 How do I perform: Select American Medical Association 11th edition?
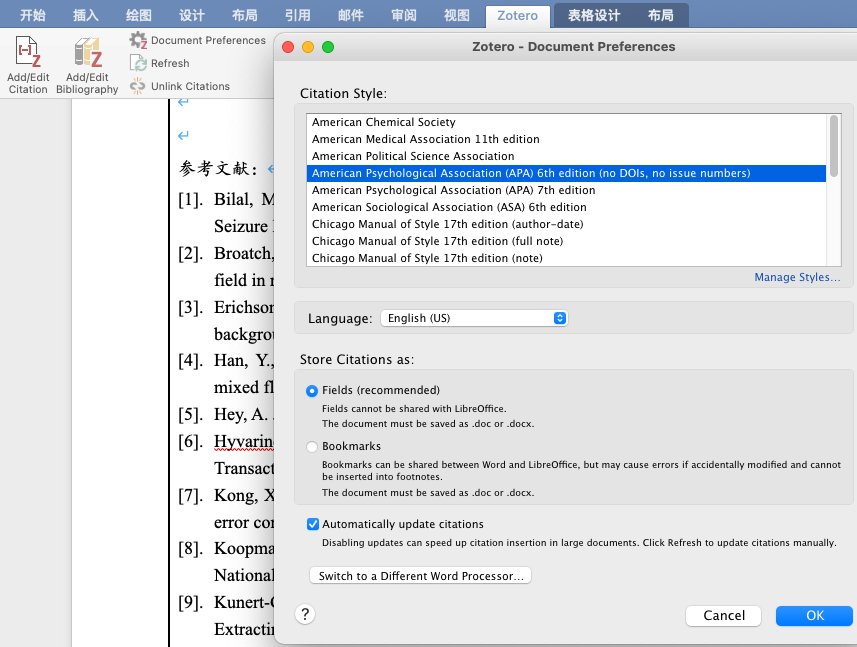(x=566, y=139)
